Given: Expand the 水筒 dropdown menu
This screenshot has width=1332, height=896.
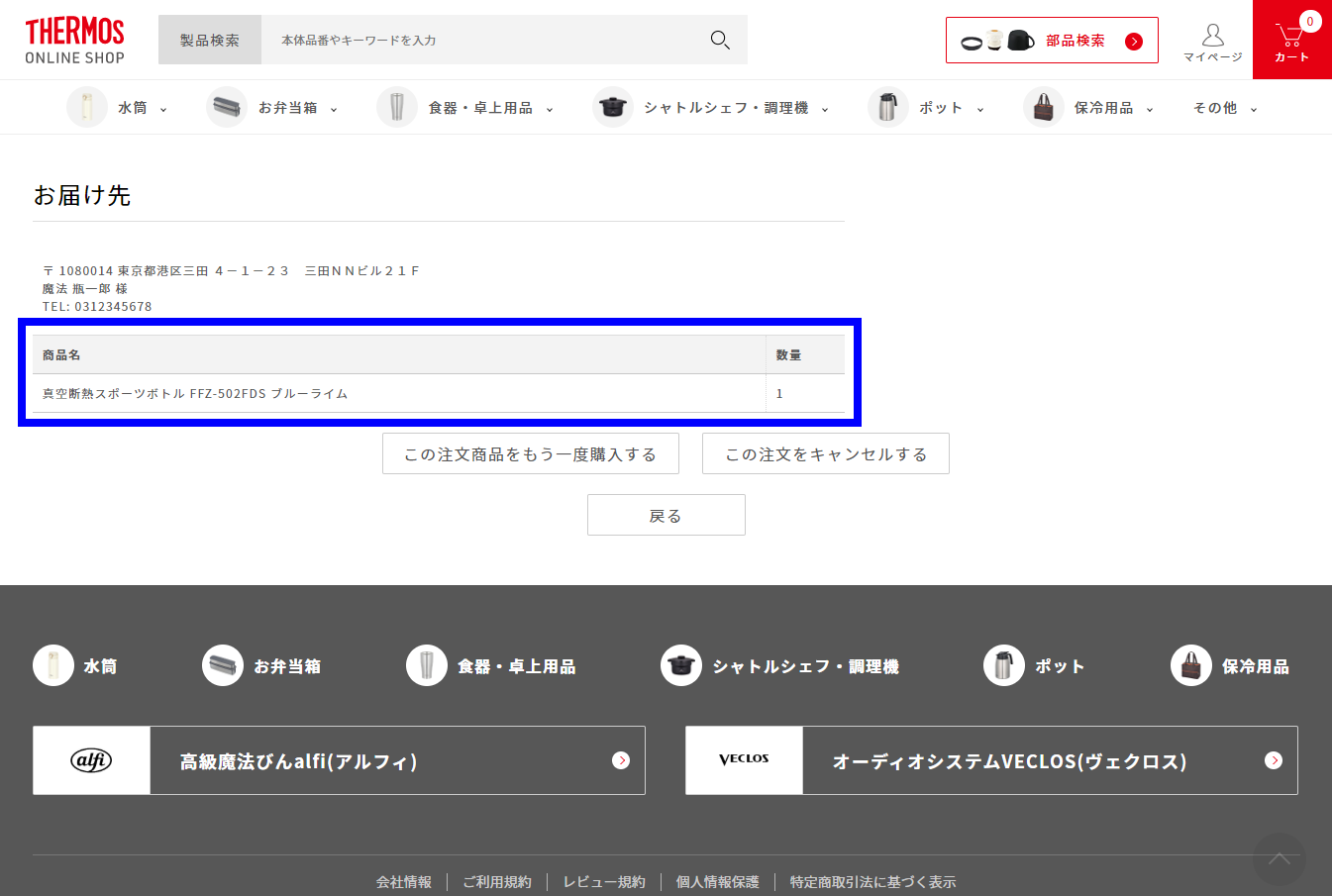Looking at the screenshot, I should [x=163, y=109].
